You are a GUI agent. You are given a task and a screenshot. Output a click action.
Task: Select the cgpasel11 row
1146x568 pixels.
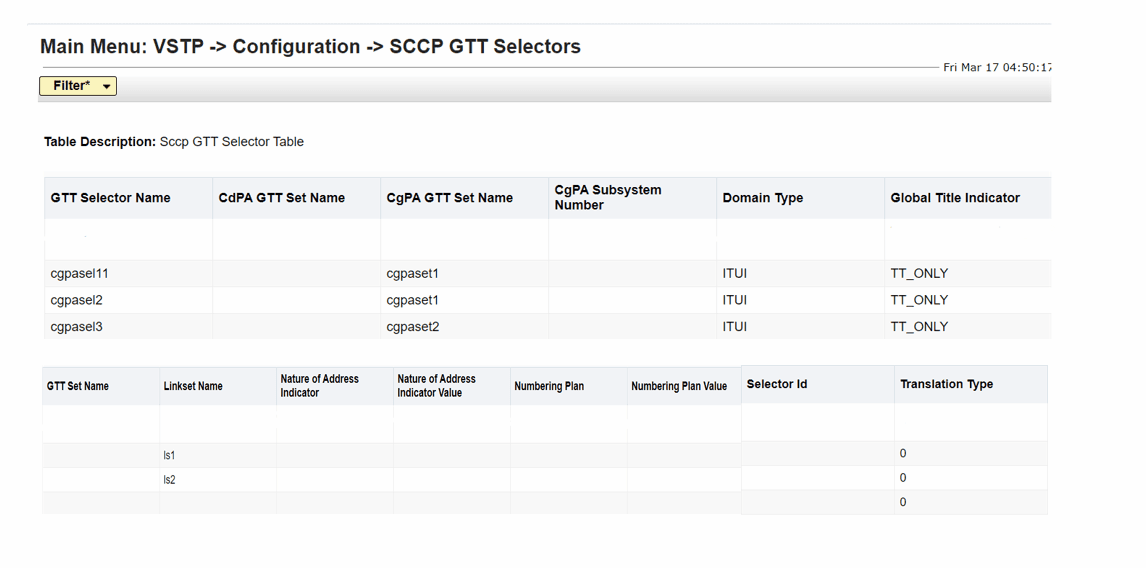[79, 273]
